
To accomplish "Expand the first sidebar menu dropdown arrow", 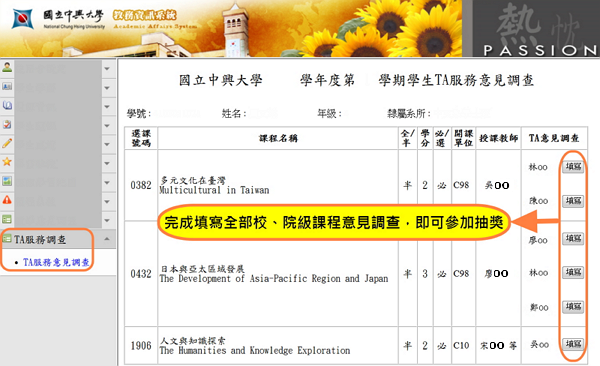I will pyautogui.click(x=107, y=69).
